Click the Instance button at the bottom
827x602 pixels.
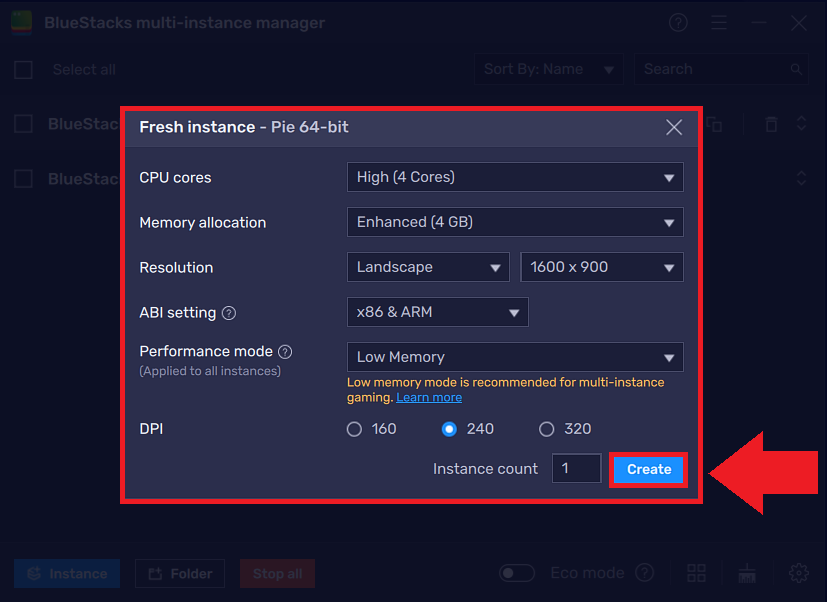[67, 574]
